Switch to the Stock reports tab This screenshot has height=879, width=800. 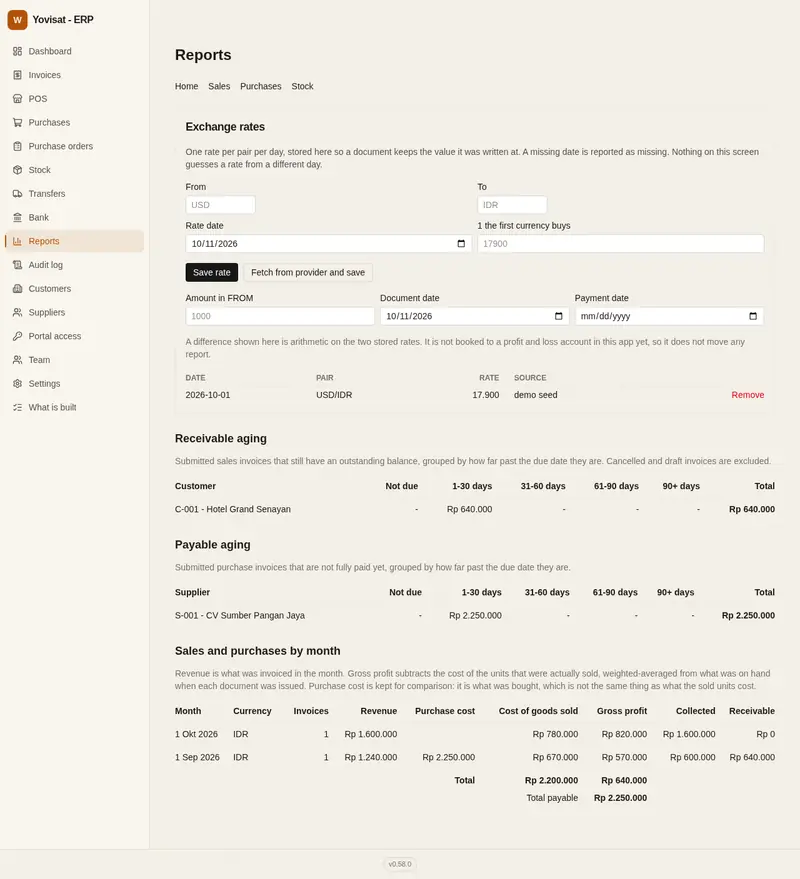(x=302, y=86)
